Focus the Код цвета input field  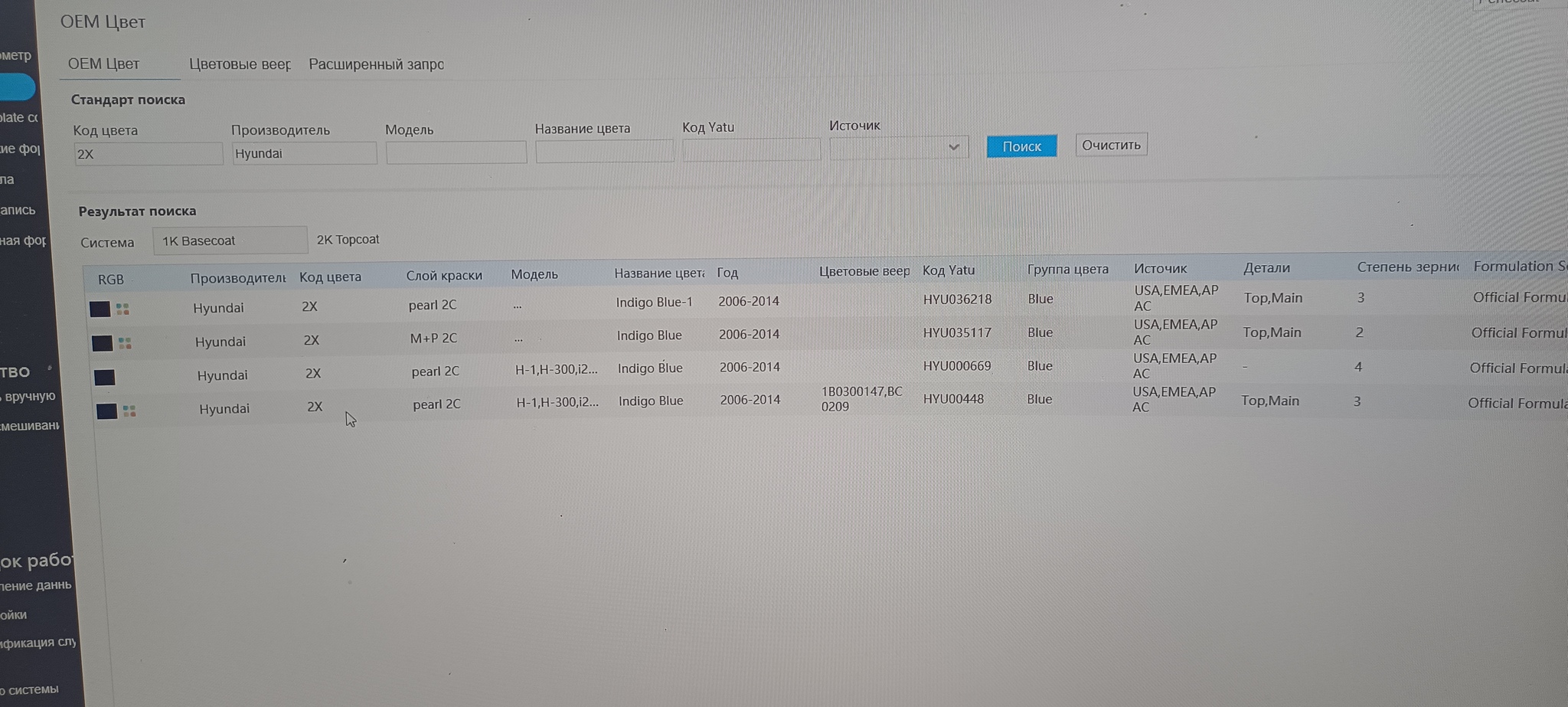click(149, 154)
